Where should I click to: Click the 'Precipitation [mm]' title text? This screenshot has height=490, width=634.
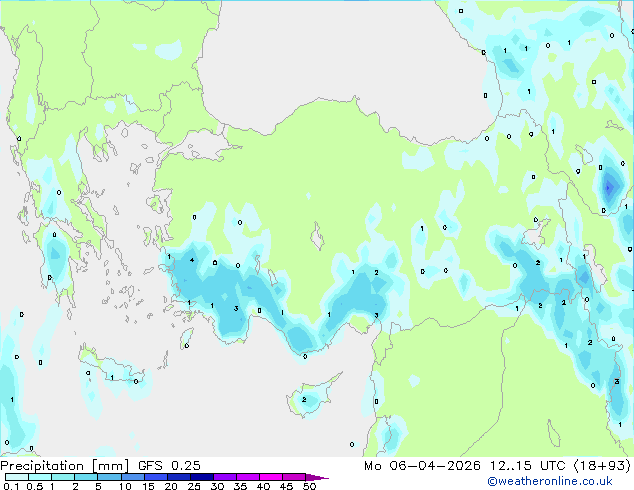point(64,466)
